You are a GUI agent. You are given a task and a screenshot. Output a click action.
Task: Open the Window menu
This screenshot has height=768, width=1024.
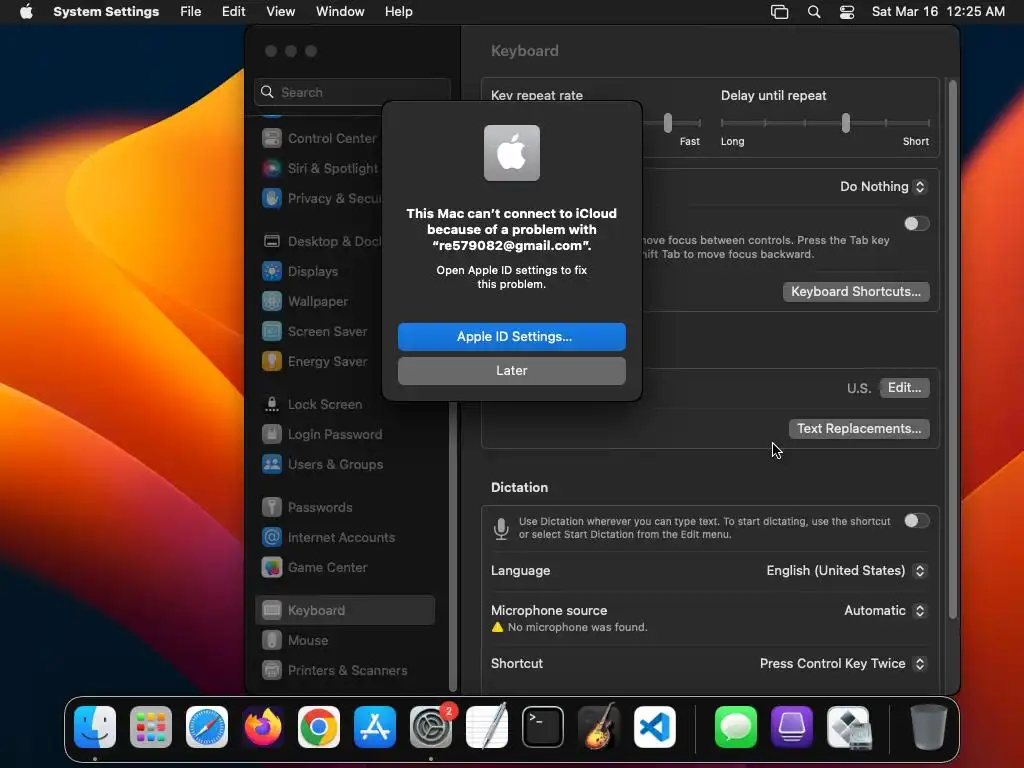340,12
